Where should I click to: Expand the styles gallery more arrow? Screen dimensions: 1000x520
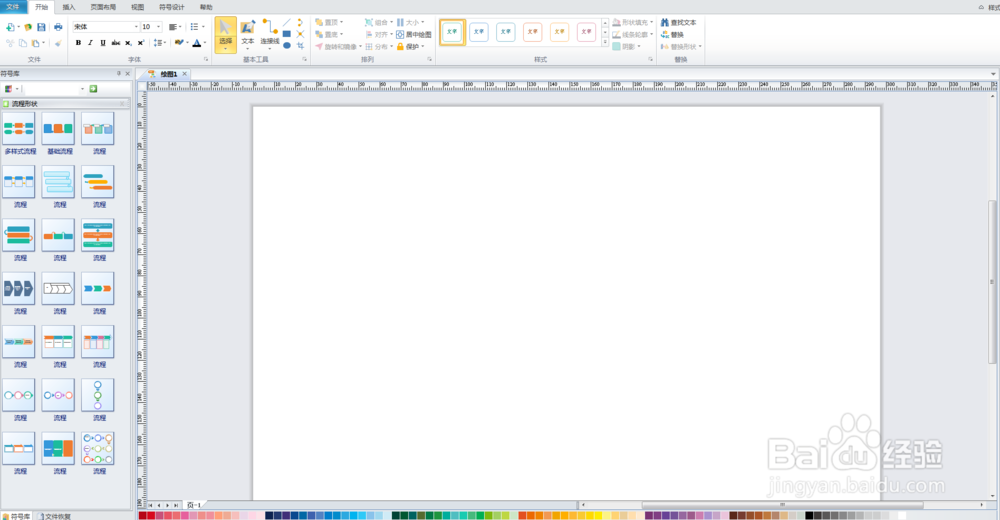click(605, 43)
